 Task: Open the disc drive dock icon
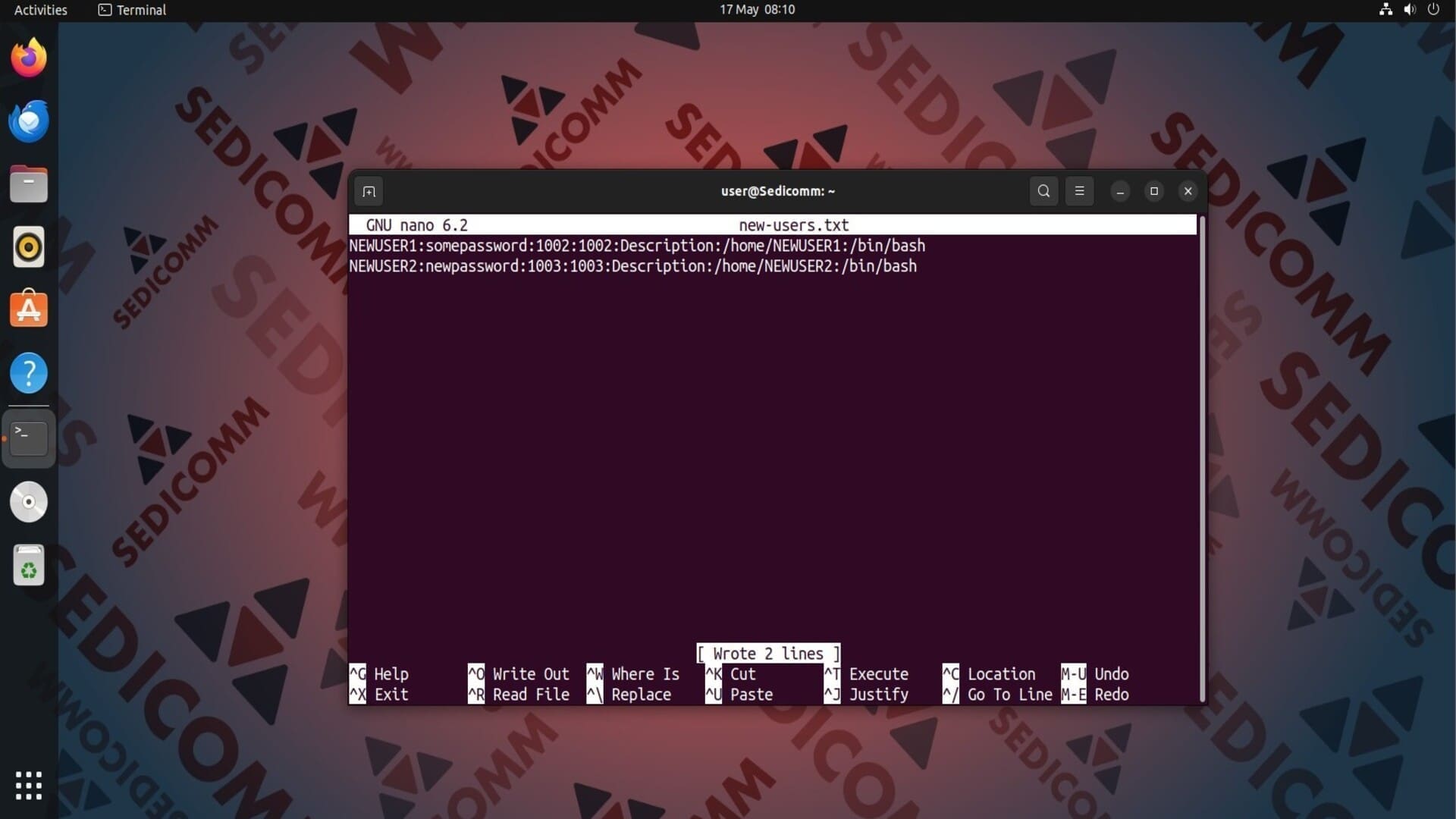29,502
